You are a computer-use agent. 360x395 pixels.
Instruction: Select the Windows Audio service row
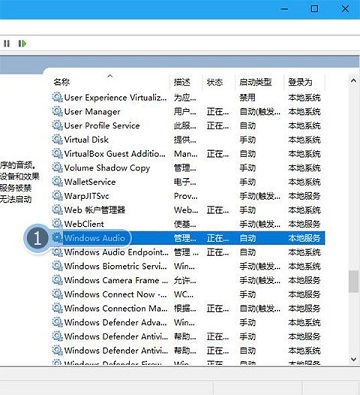click(x=188, y=238)
